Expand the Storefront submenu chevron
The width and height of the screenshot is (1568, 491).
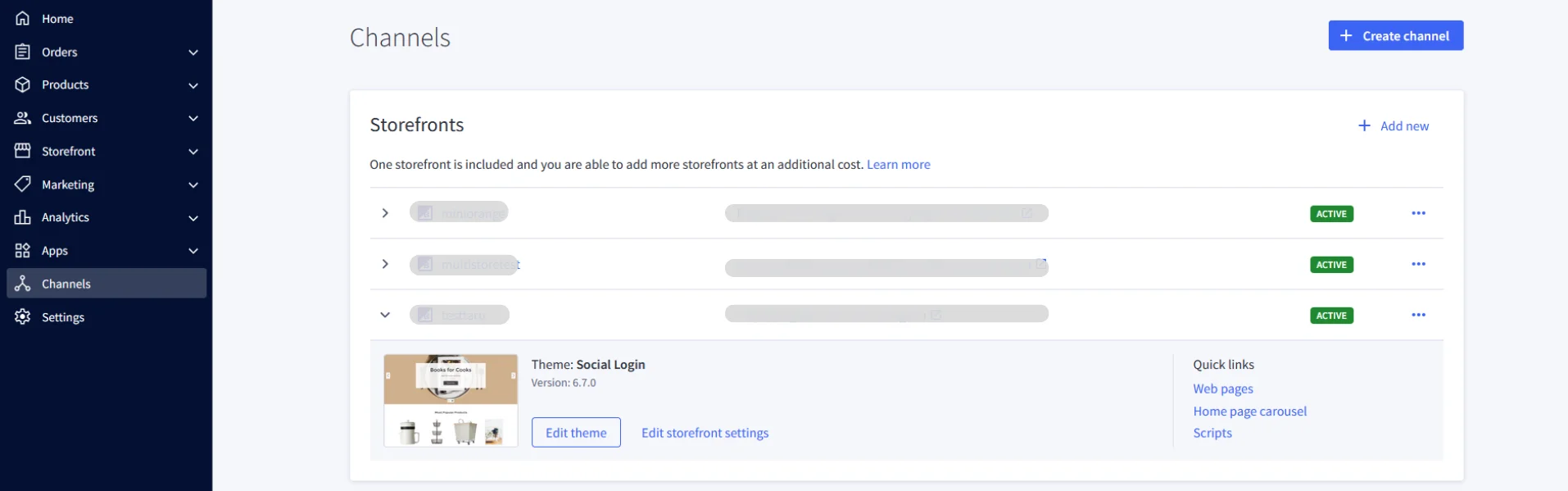[193, 152]
